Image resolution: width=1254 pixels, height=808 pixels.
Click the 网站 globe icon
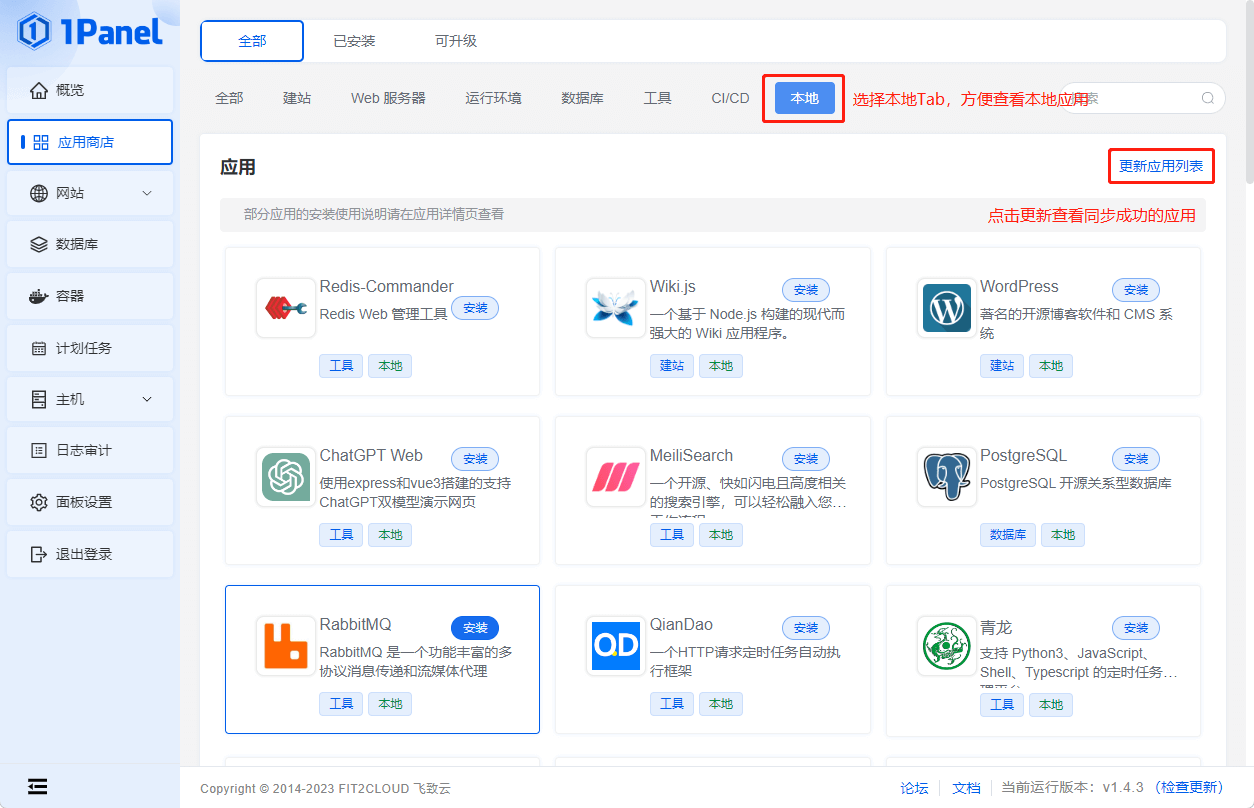(x=39, y=193)
